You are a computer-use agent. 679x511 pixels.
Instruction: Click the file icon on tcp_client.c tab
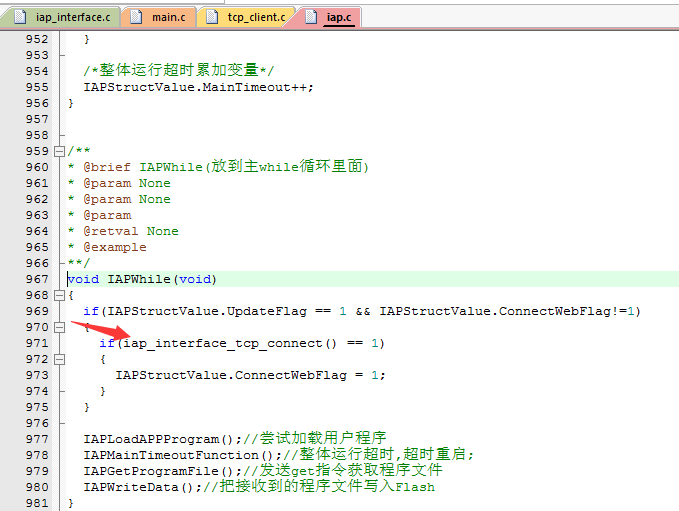click(212, 17)
